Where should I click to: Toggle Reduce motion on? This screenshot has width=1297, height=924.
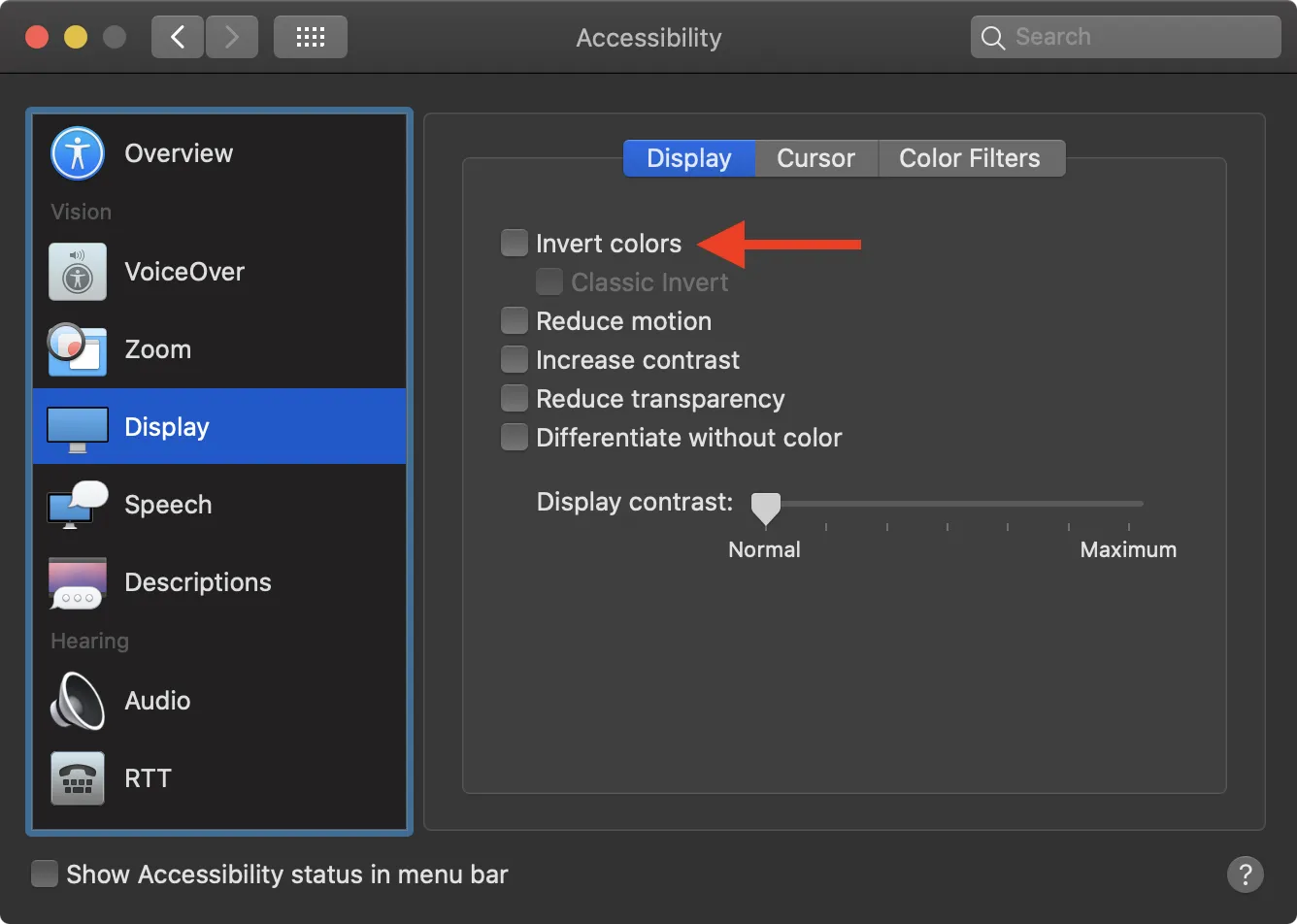click(x=514, y=319)
